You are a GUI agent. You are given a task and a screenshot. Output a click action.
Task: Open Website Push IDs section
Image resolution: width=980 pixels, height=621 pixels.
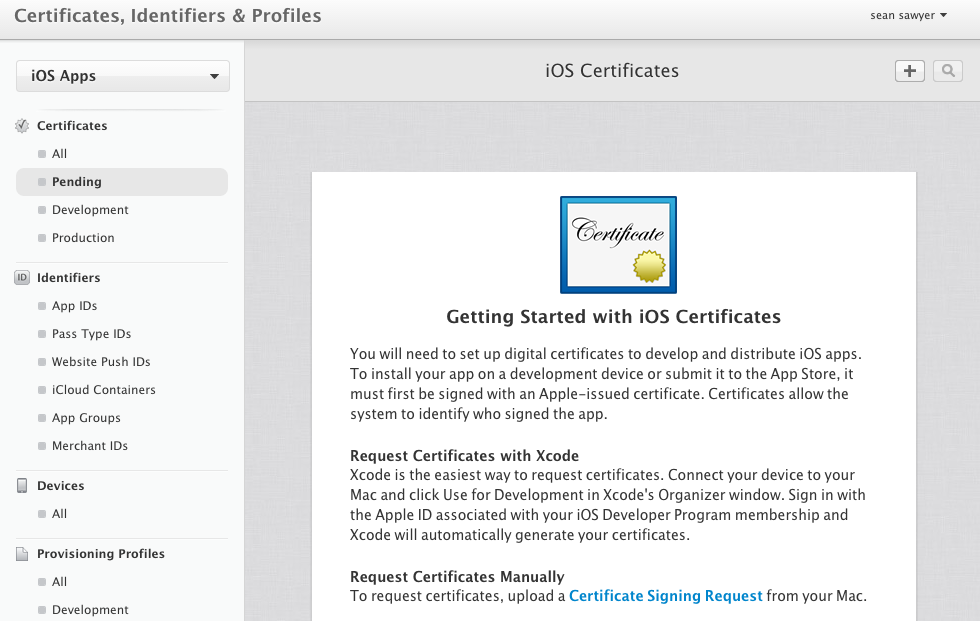(101, 362)
